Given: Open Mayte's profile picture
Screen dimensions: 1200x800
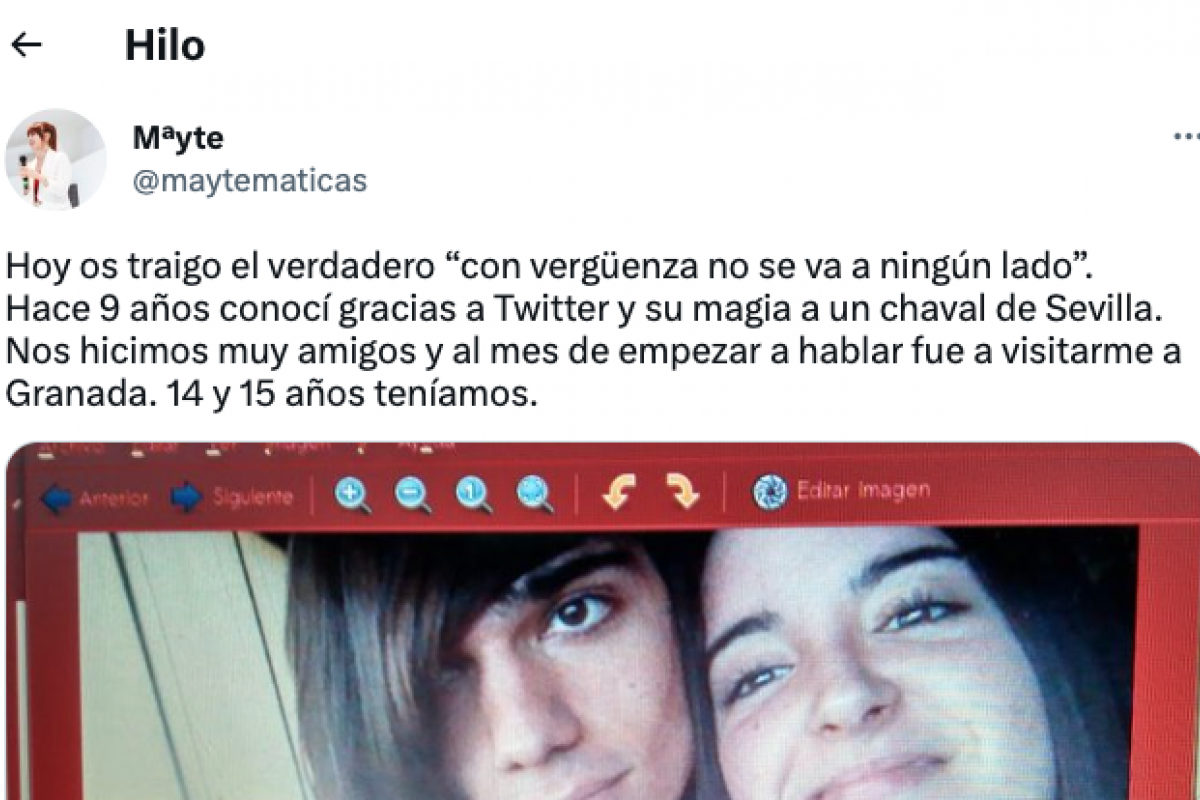Looking at the screenshot, I should click(x=55, y=159).
